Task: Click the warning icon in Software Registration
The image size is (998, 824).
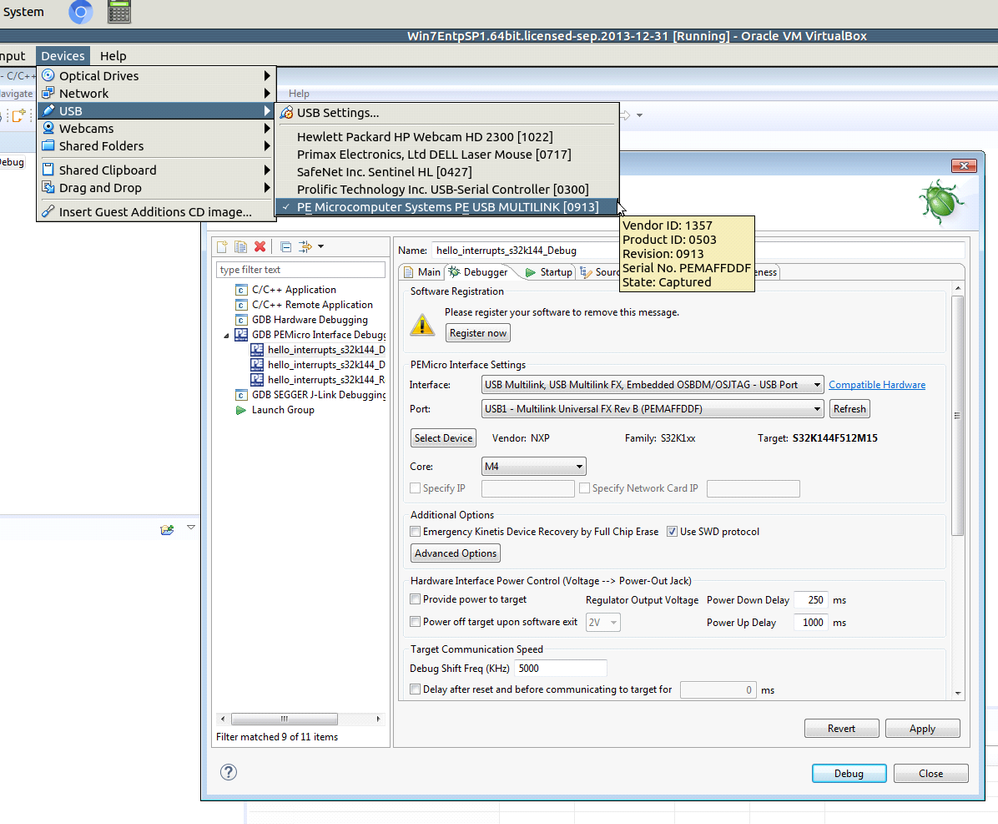Action: tap(422, 325)
